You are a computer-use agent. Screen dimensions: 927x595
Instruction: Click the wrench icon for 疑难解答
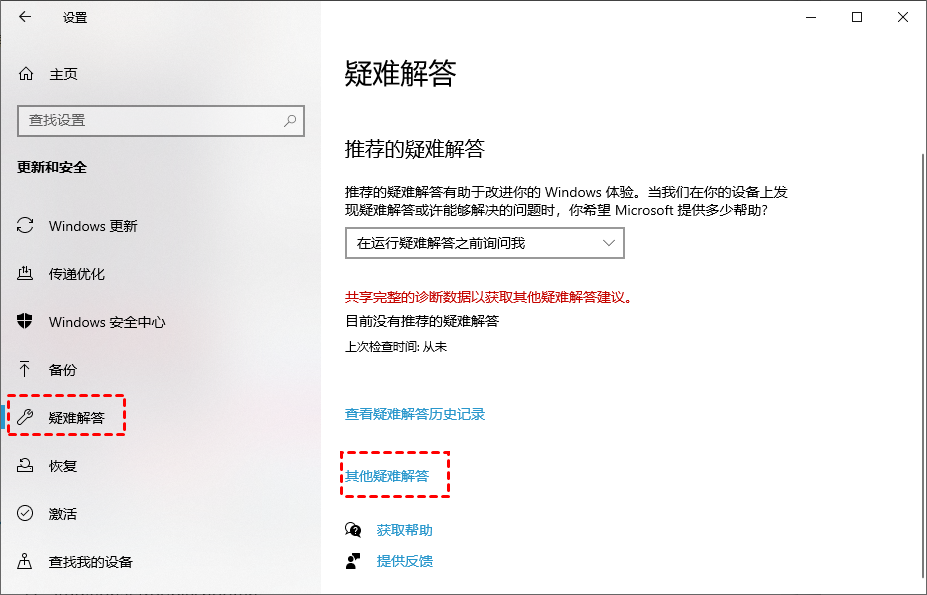tap(25, 417)
